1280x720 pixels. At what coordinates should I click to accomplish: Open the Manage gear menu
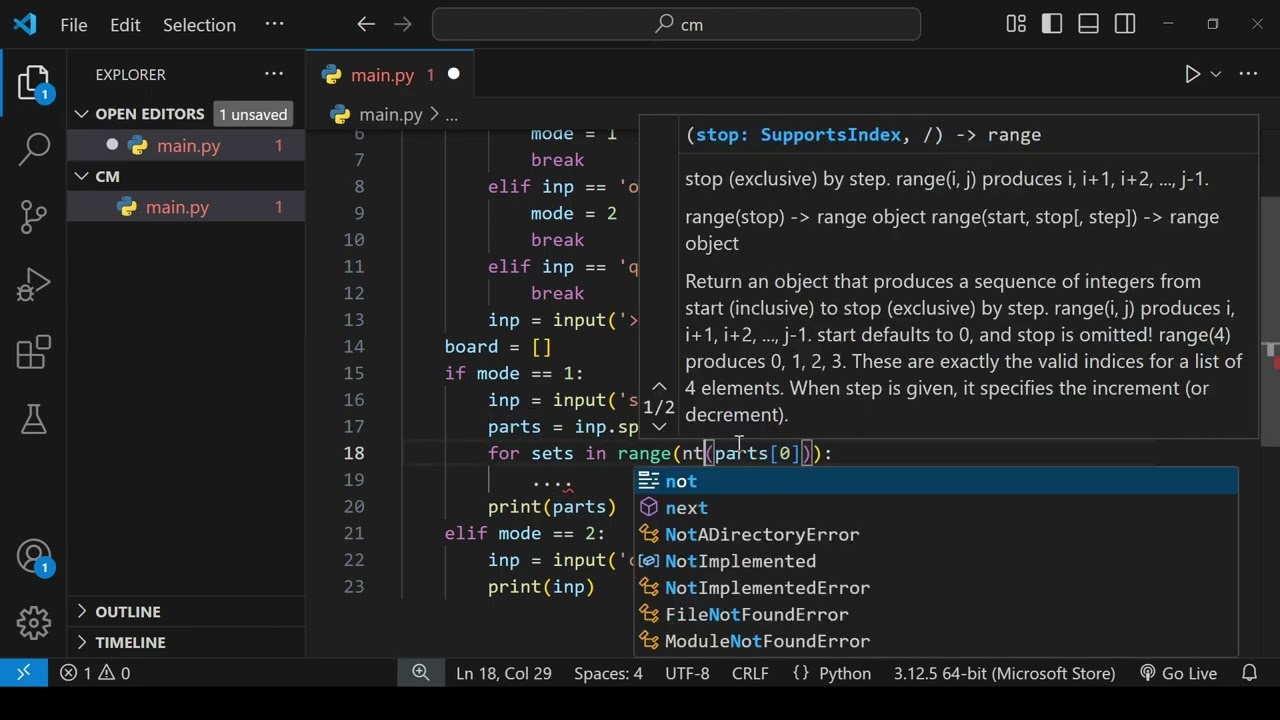click(34, 623)
